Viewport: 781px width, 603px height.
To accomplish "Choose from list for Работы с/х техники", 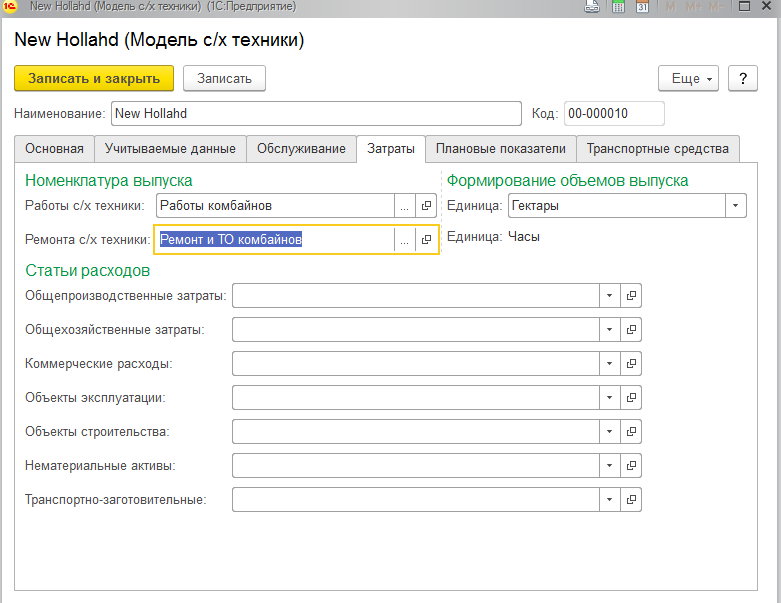I will click(x=404, y=206).
